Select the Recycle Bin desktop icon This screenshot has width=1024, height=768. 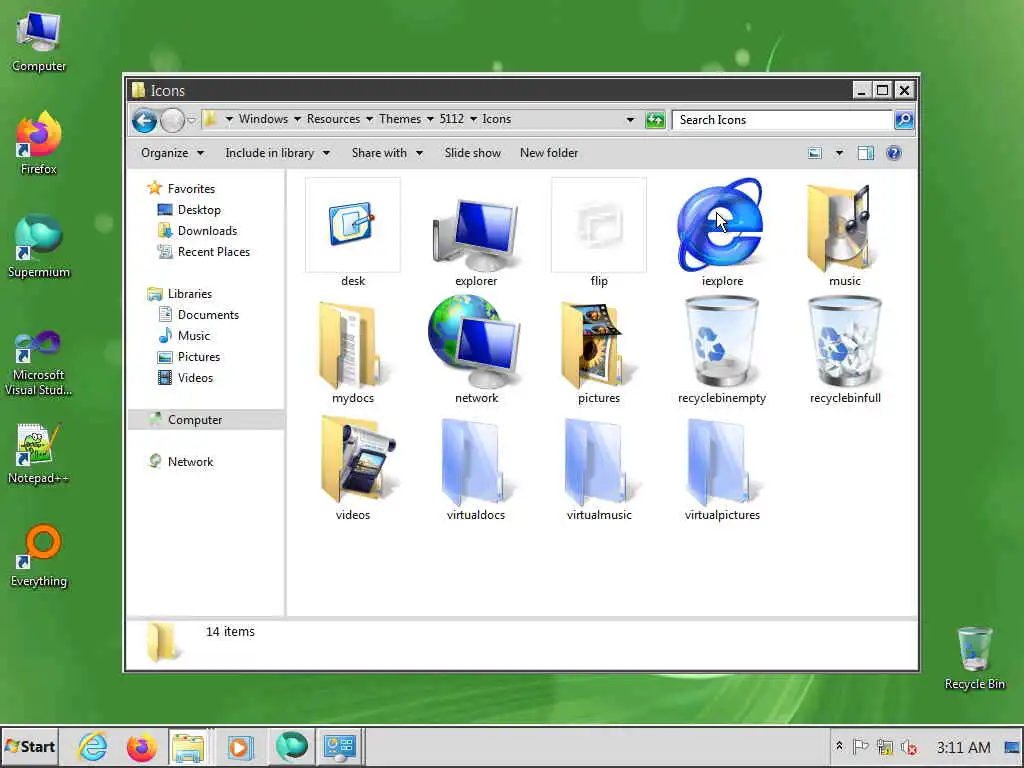pos(974,658)
